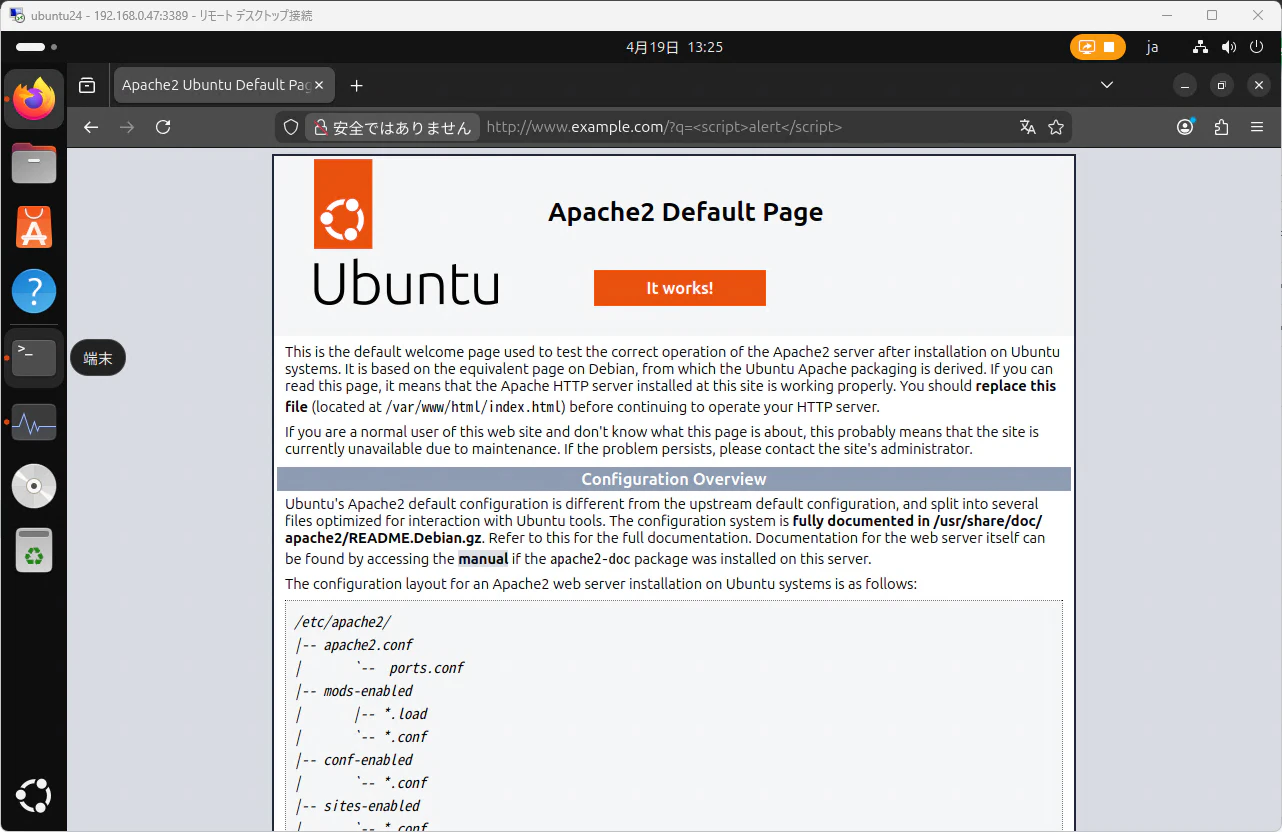Click the sites-enabled entry in the listing
Image resolution: width=1282 pixels, height=832 pixels.
[x=372, y=806]
